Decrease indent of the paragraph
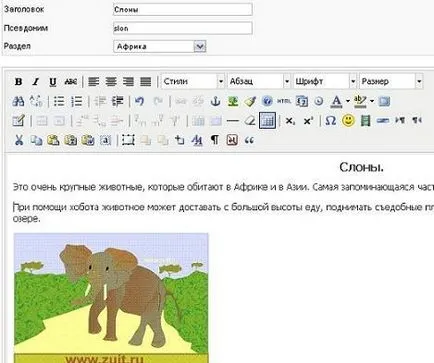 coord(100,101)
